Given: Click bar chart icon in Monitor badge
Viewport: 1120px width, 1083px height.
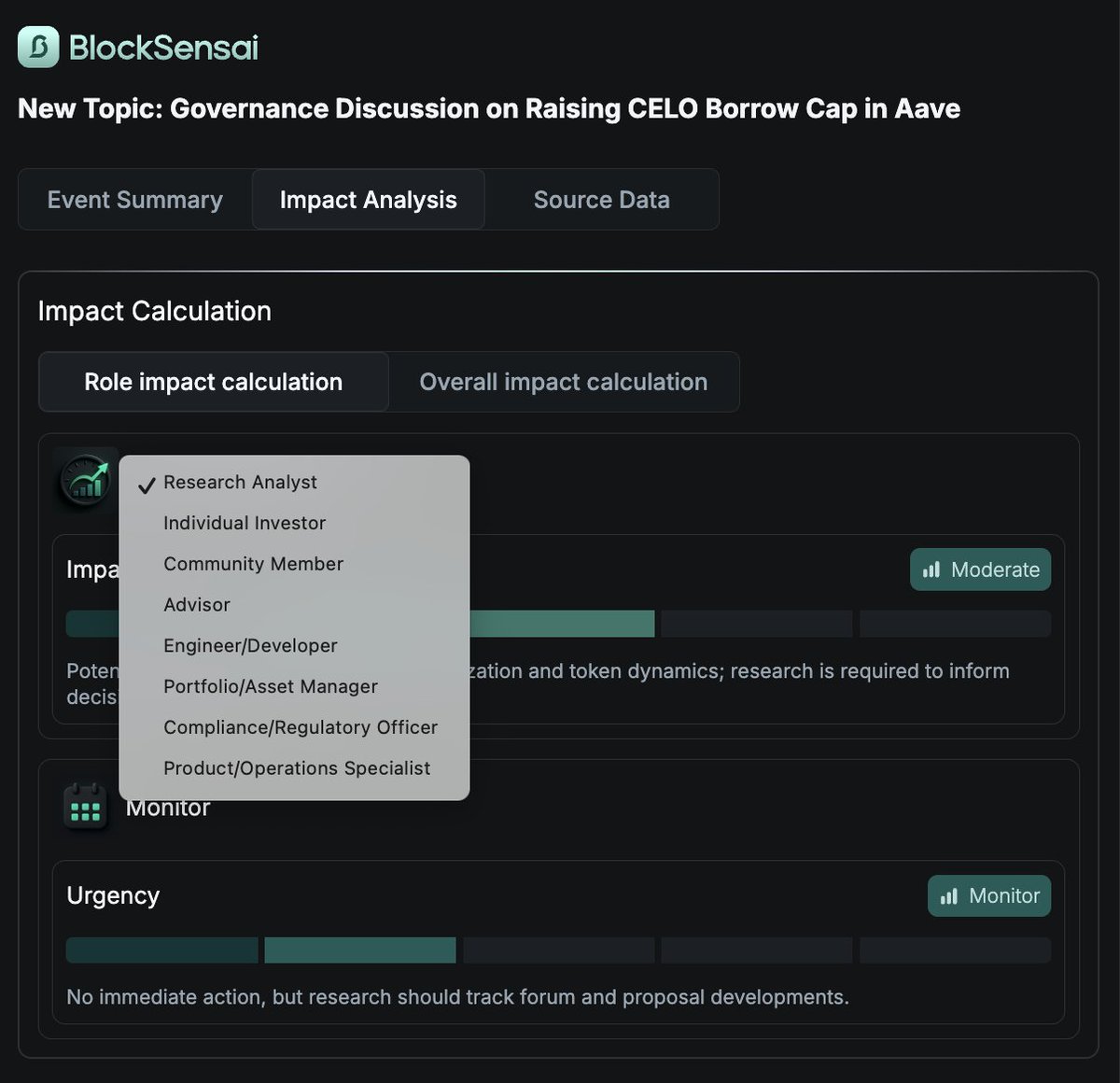Looking at the screenshot, I should click(x=949, y=896).
